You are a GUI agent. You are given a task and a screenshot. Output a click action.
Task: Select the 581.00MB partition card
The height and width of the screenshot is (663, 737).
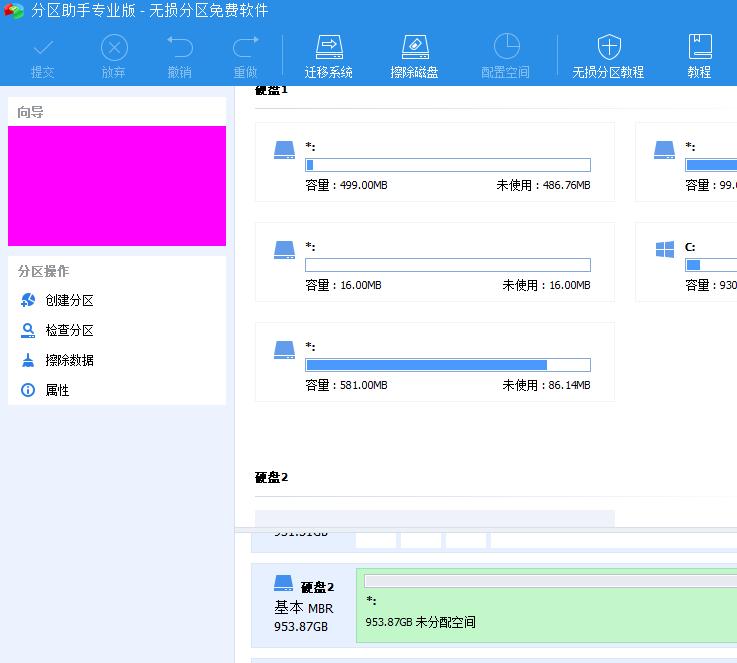(435, 362)
